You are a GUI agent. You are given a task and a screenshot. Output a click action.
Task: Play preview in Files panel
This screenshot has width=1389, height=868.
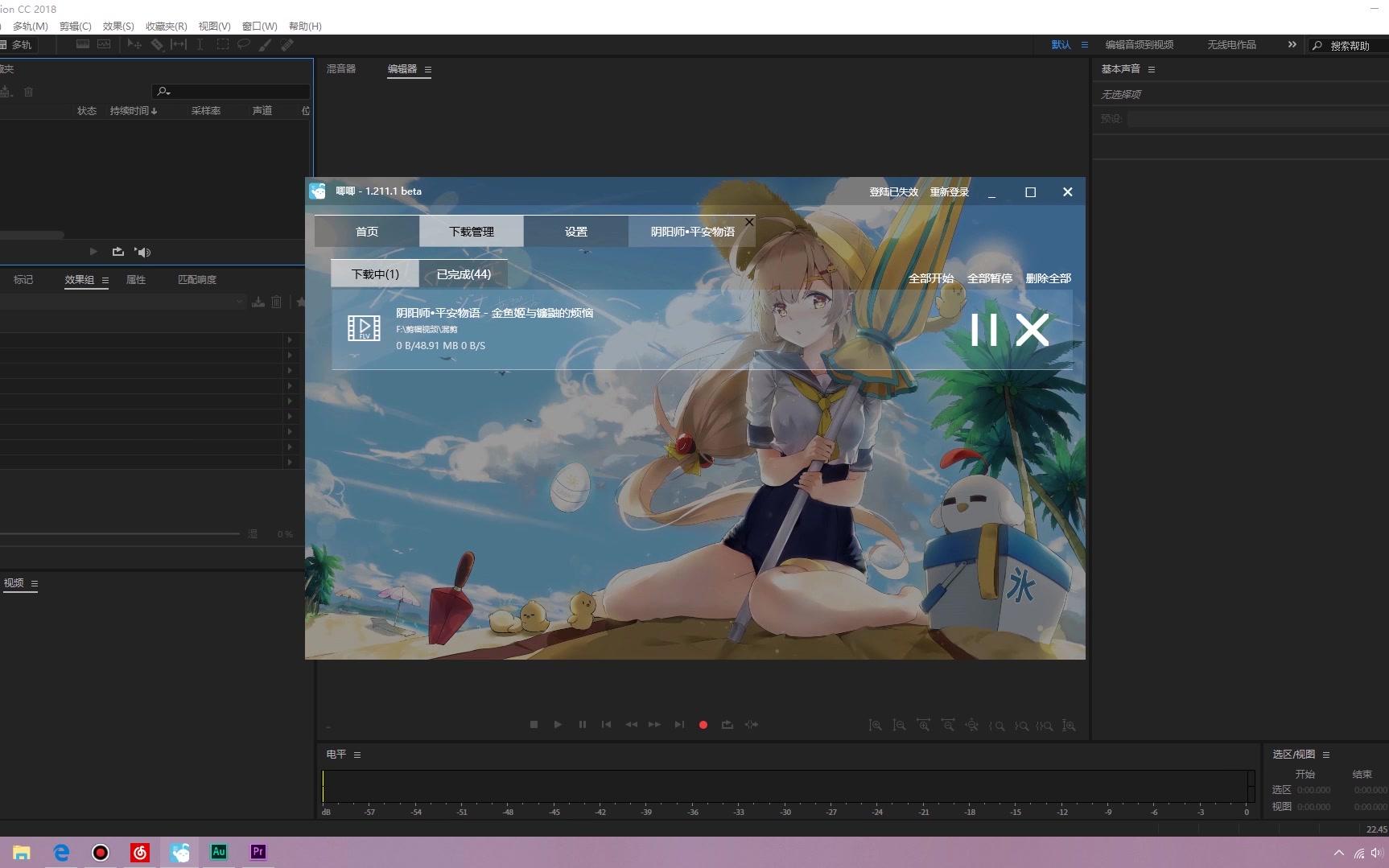[x=93, y=252]
